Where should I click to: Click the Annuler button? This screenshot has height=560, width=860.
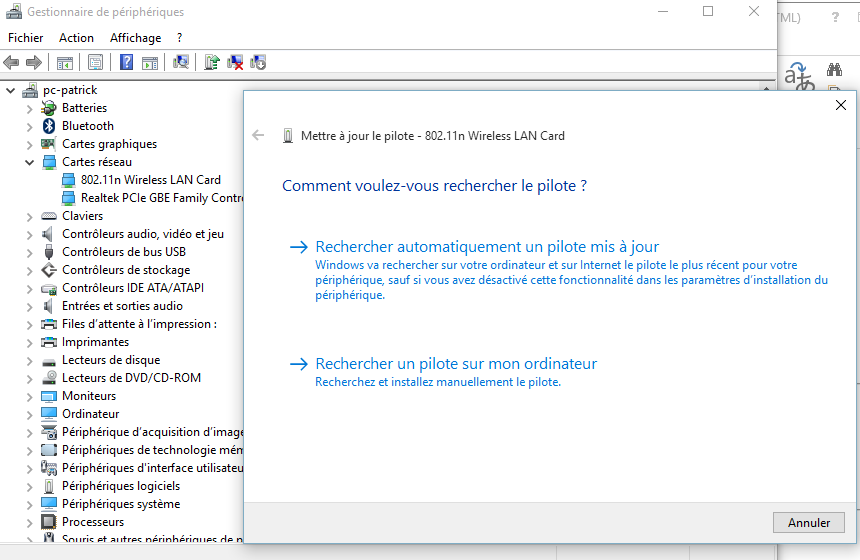(808, 522)
